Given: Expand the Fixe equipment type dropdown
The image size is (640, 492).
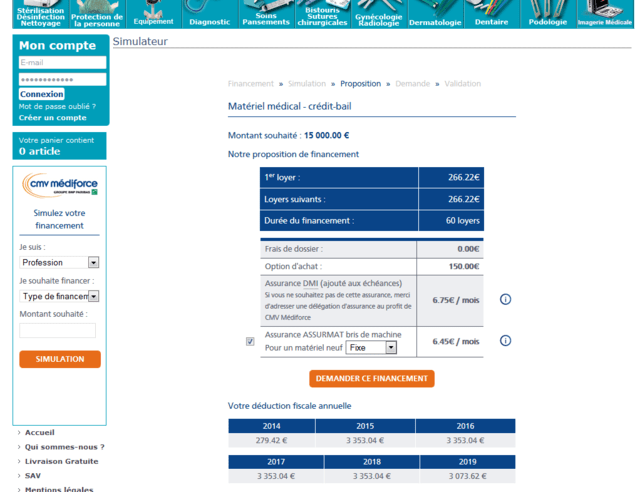Looking at the screenshot, I should pos(371,348).
